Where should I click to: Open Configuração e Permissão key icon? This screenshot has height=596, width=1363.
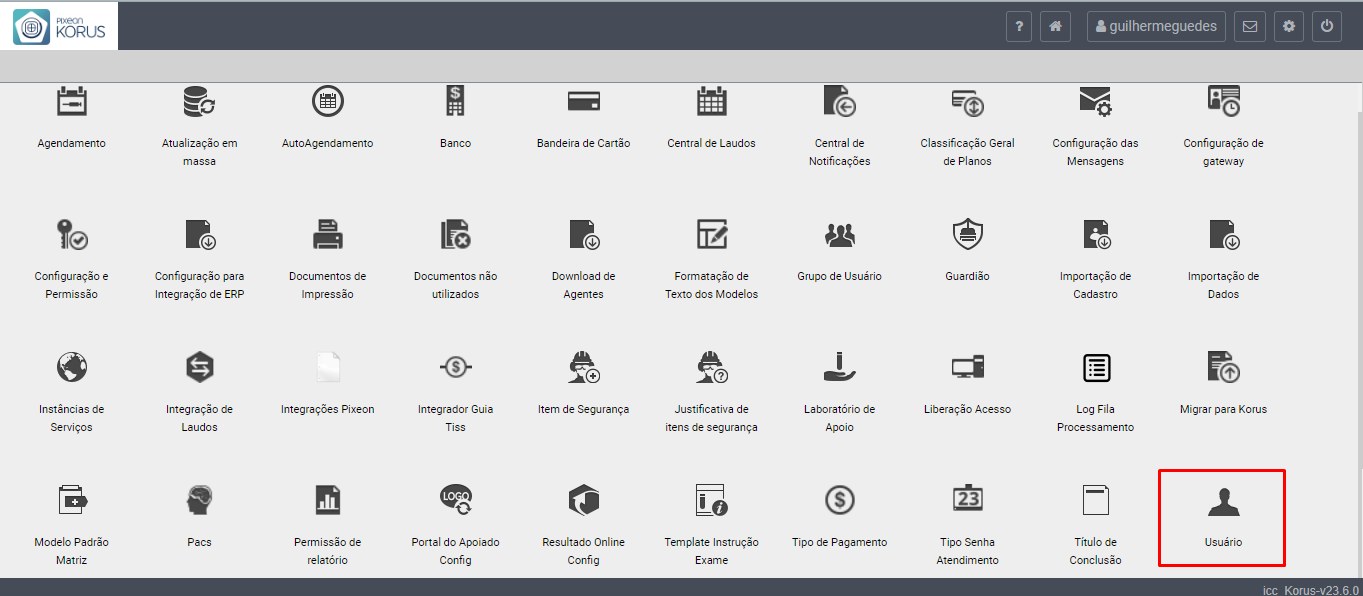click(x=72, y=234)
